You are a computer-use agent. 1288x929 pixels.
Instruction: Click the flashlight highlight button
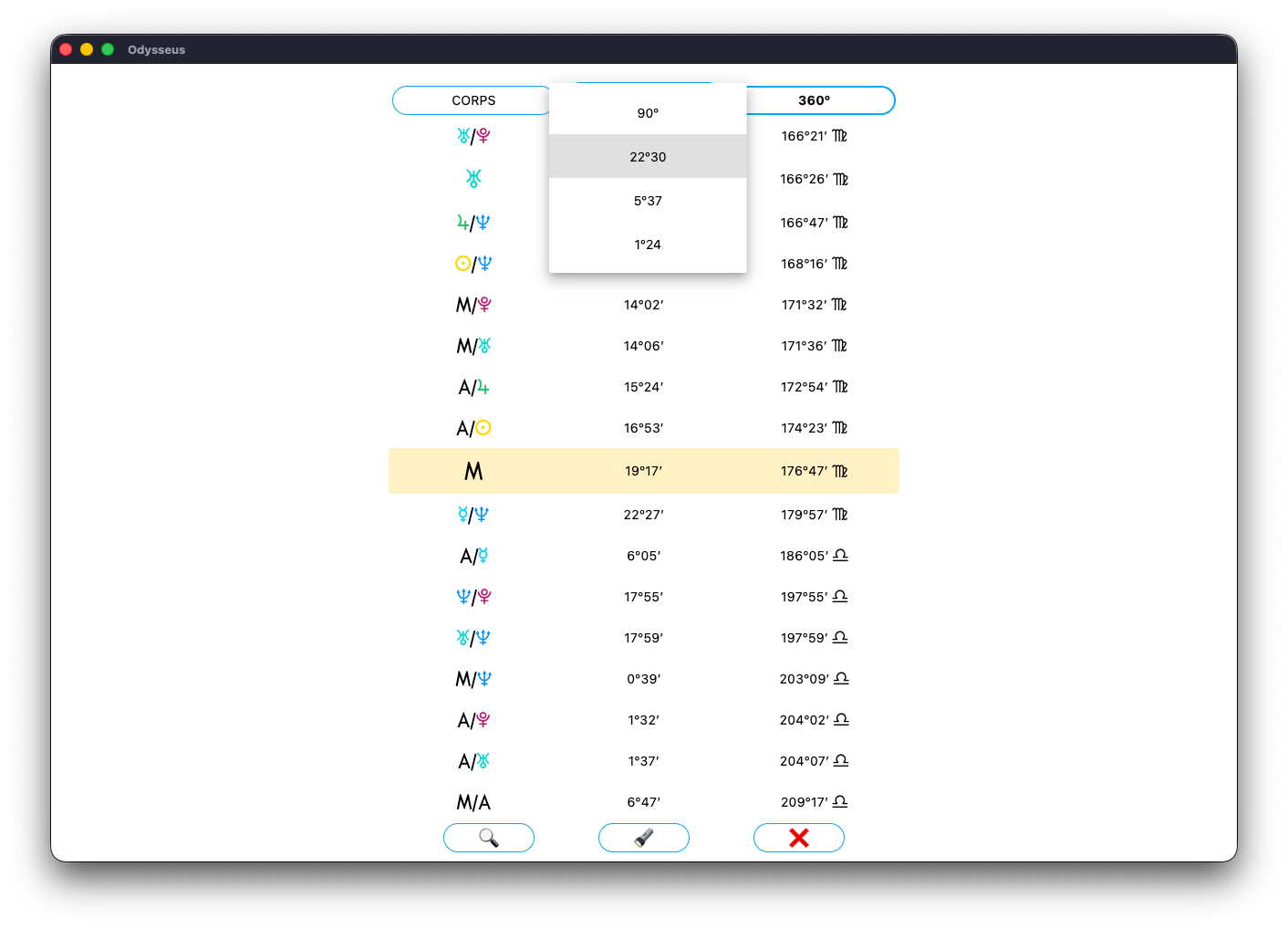pos(643,838)
